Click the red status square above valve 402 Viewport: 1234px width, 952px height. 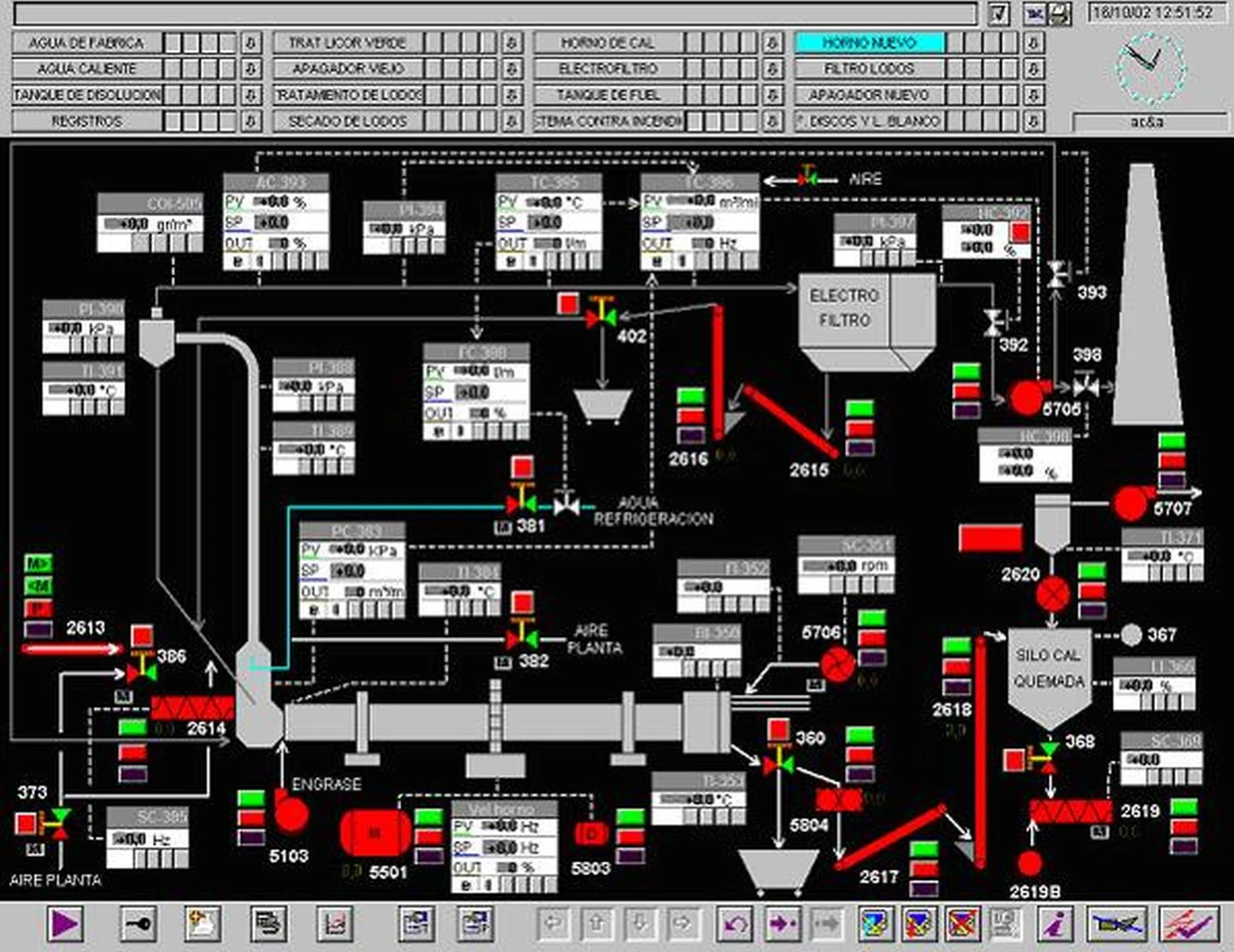coord(568,303)
